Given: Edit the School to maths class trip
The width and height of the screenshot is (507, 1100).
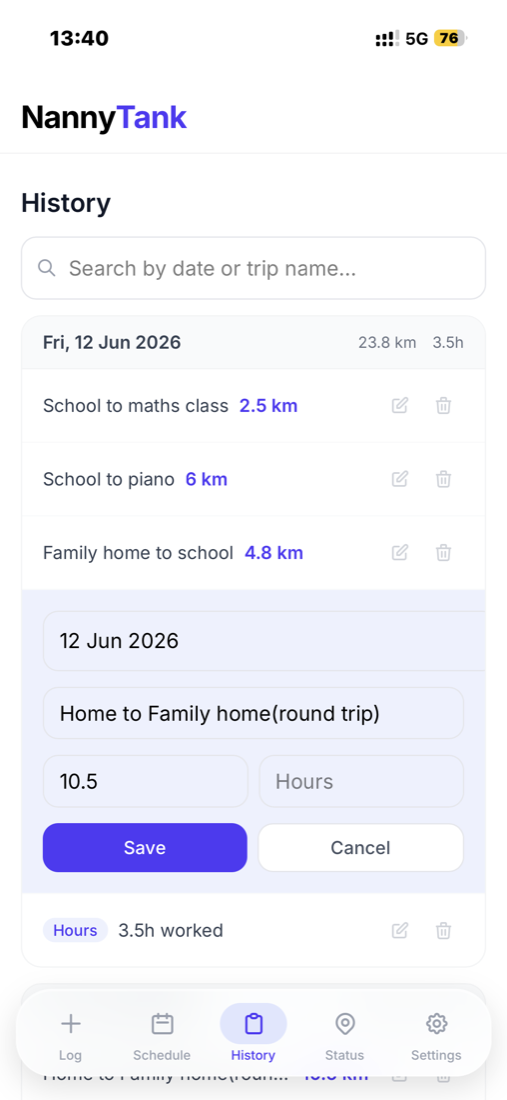Looking at the screenshot, I should (400, 405).
